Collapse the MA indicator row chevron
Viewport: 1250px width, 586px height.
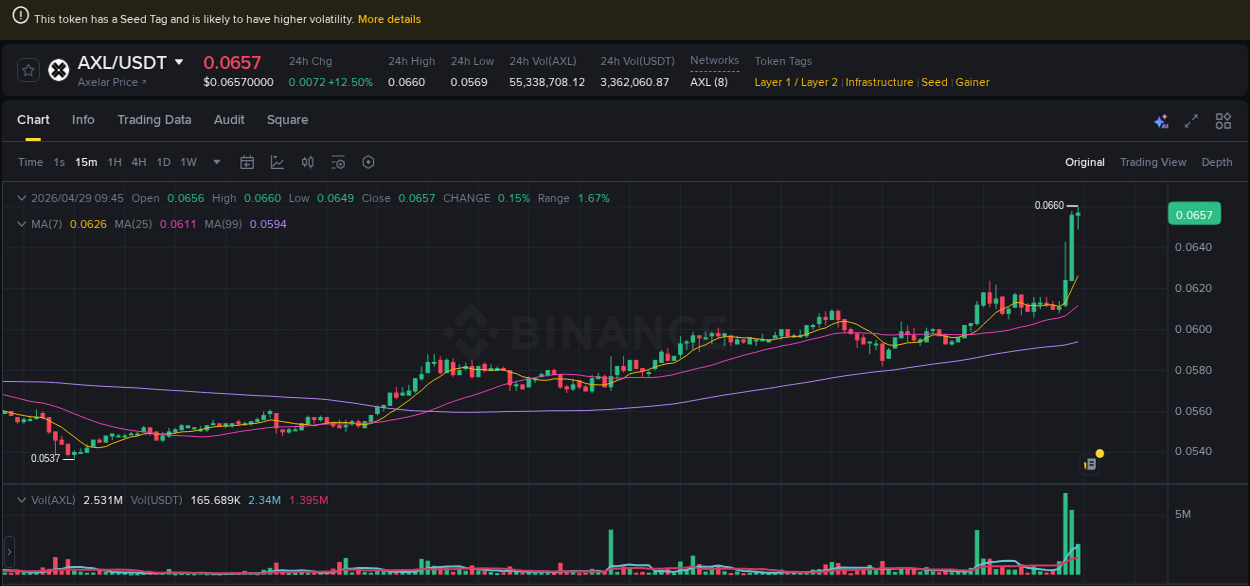point(21,224)
